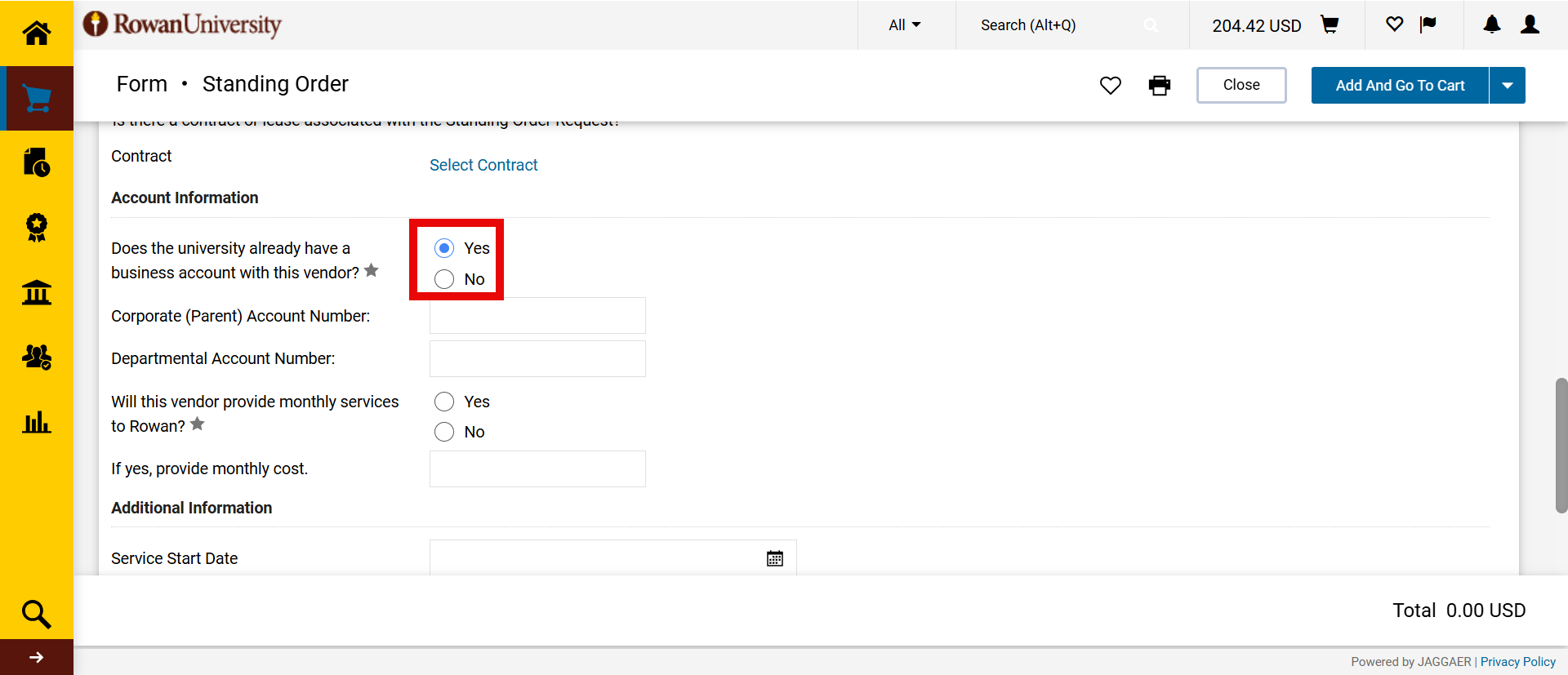Select No for monthly services question
Viewport: 1568px width, 675px height.
point(444,432)
